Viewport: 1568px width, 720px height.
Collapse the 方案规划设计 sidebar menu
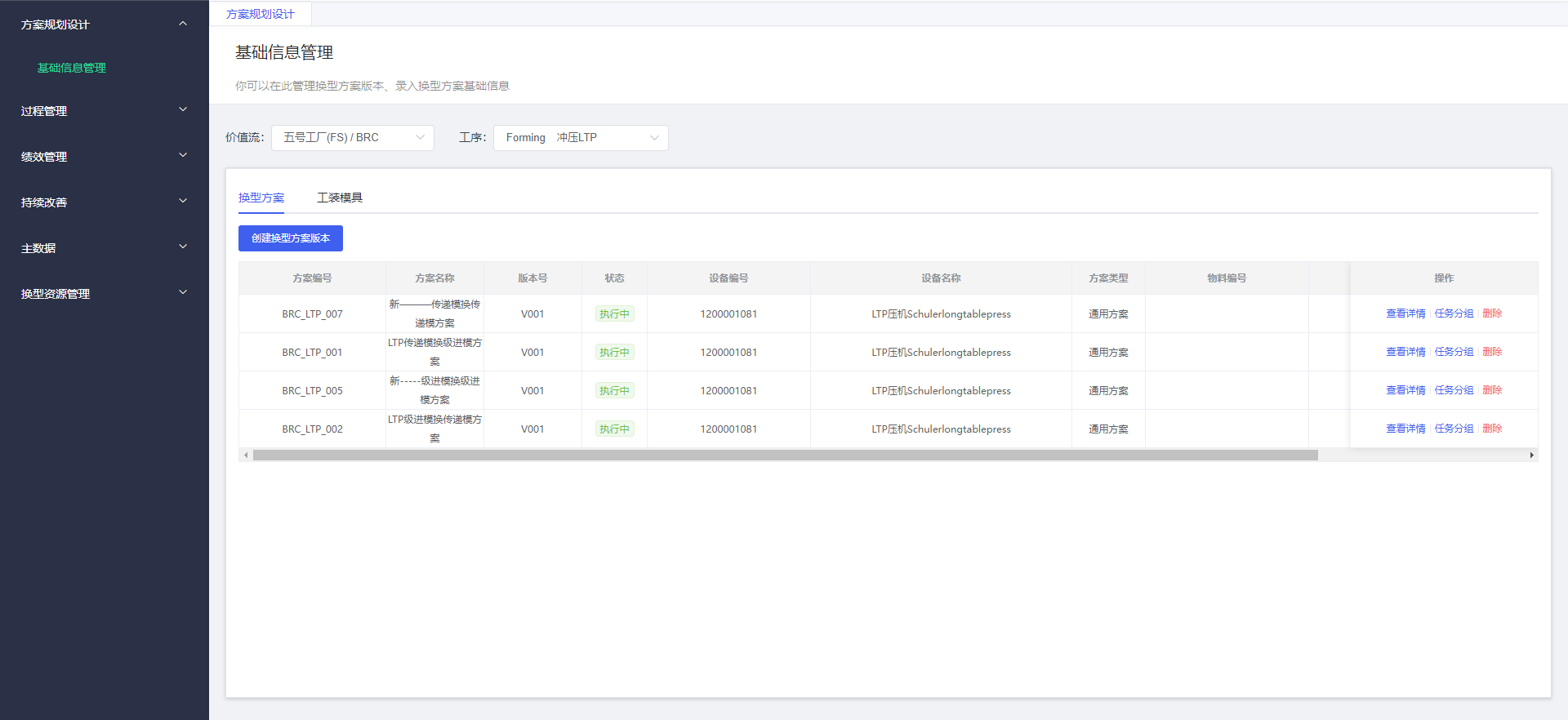click(104, 24)
